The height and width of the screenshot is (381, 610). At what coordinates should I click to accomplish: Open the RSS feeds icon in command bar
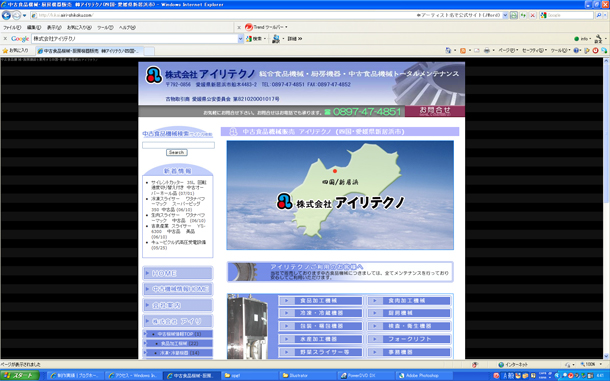pos(463,51)
